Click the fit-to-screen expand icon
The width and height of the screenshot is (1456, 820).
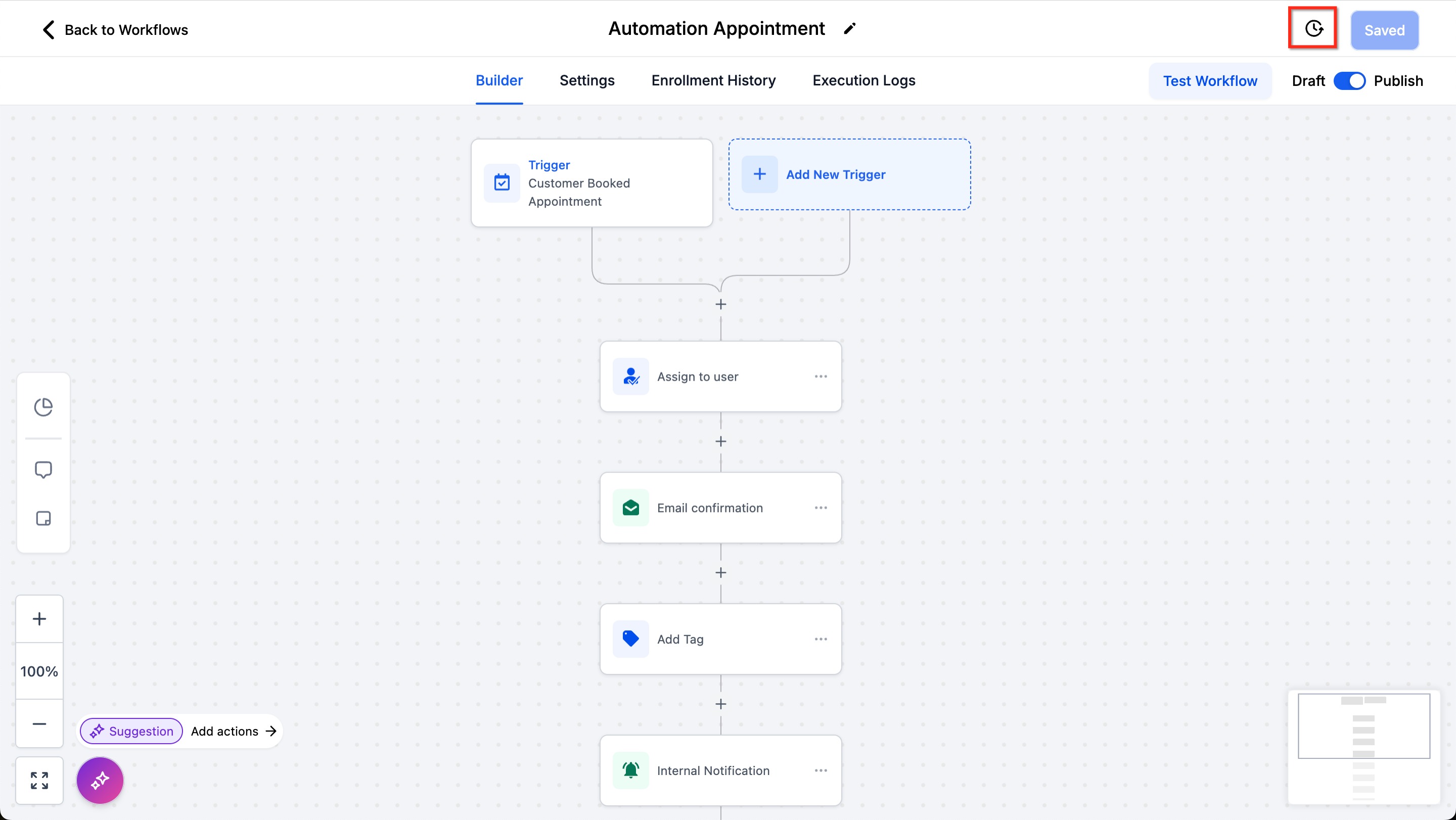pos(39,781)
